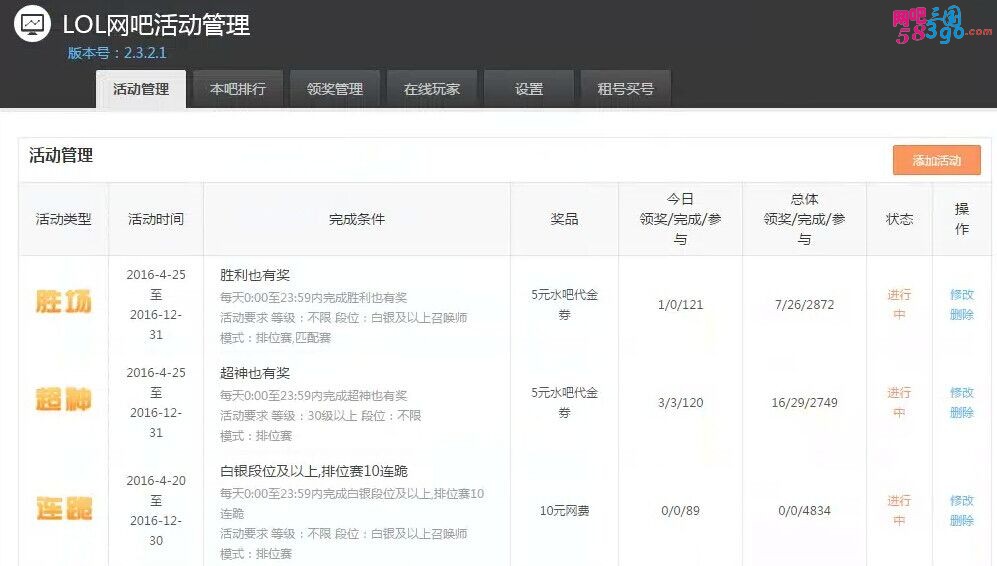Click the 10元网费 prize cell
Screen dimensions: 997x566
click(564, 511)
